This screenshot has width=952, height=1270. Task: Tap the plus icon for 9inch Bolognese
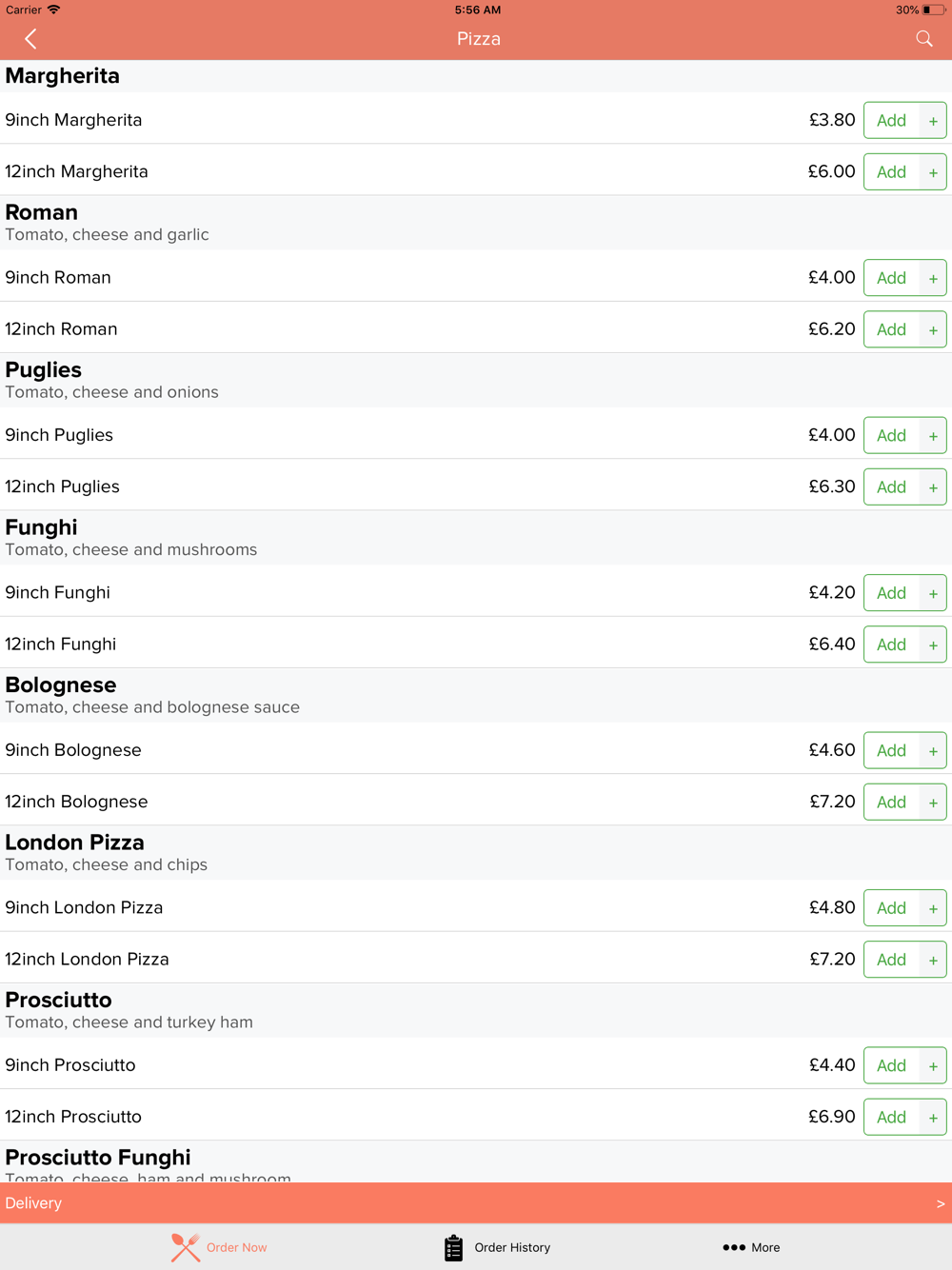(933, 751)
